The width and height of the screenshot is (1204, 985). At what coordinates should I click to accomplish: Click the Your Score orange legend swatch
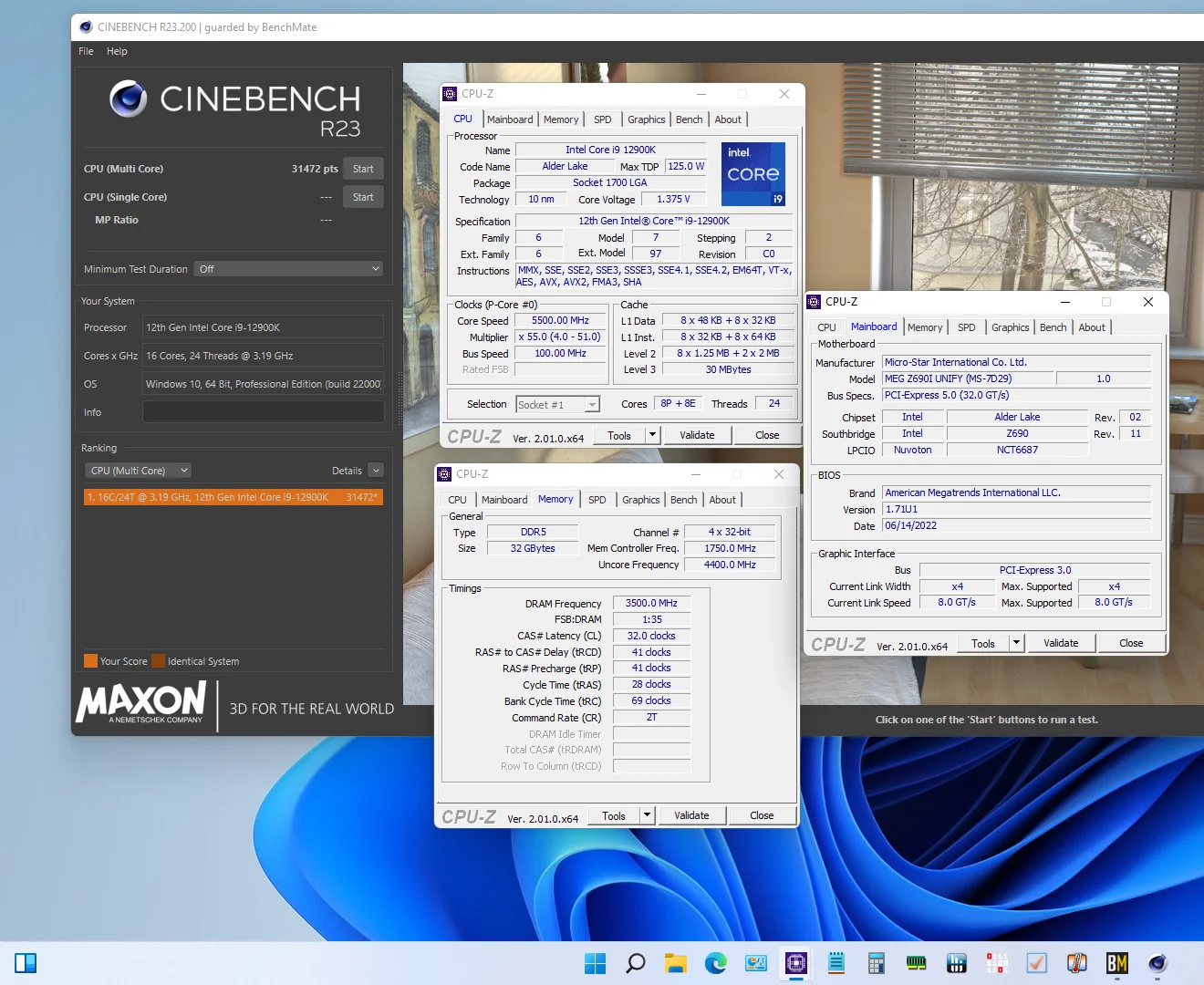90,661
